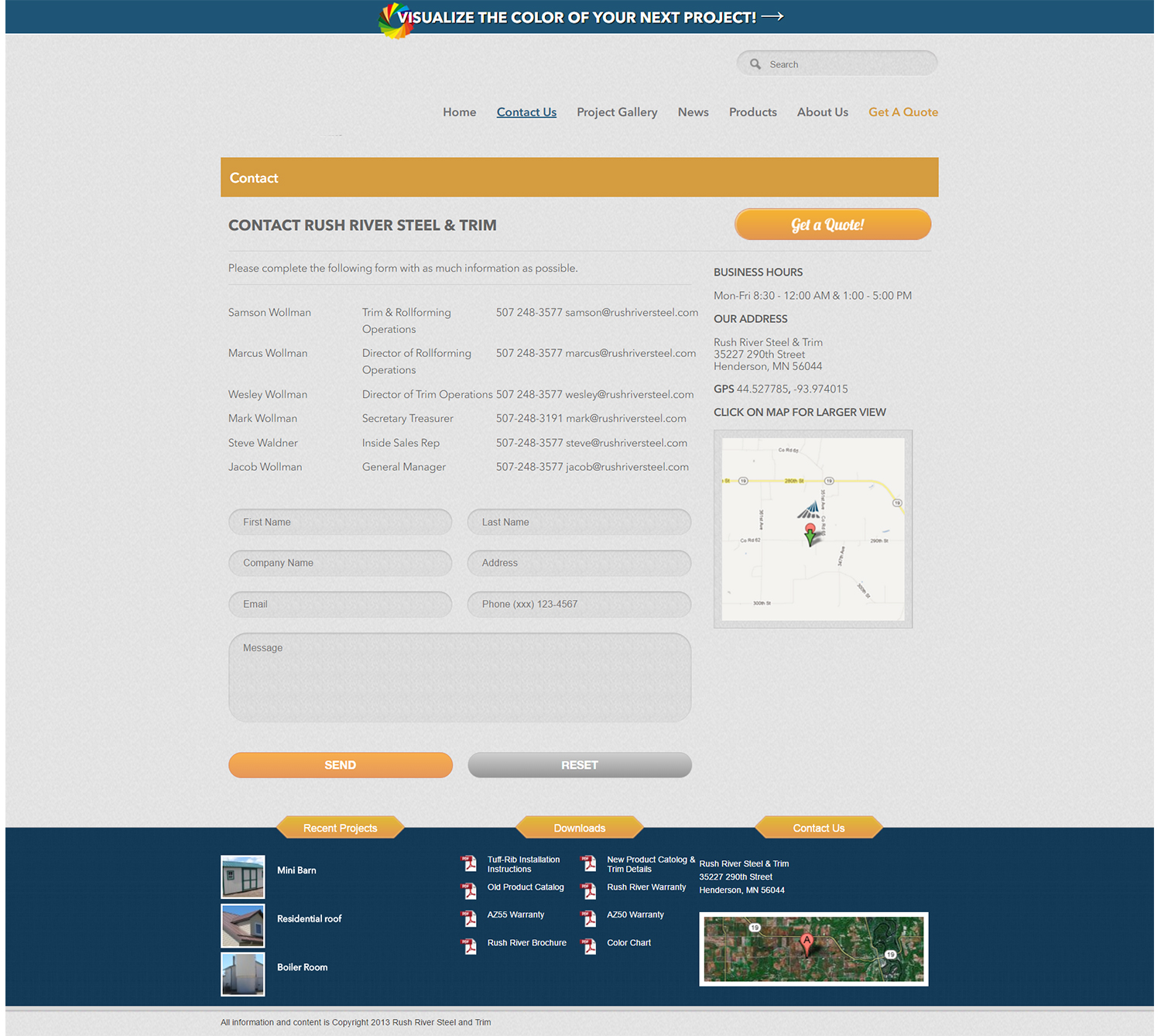
Task: Click the search magnifier icon
Action: point(755,64)
